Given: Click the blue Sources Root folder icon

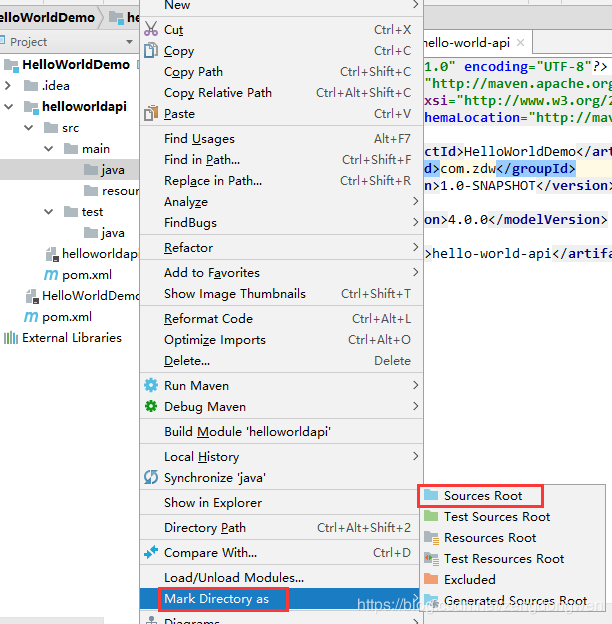Looking at the screenshot, I should click(x=431, y=495).
